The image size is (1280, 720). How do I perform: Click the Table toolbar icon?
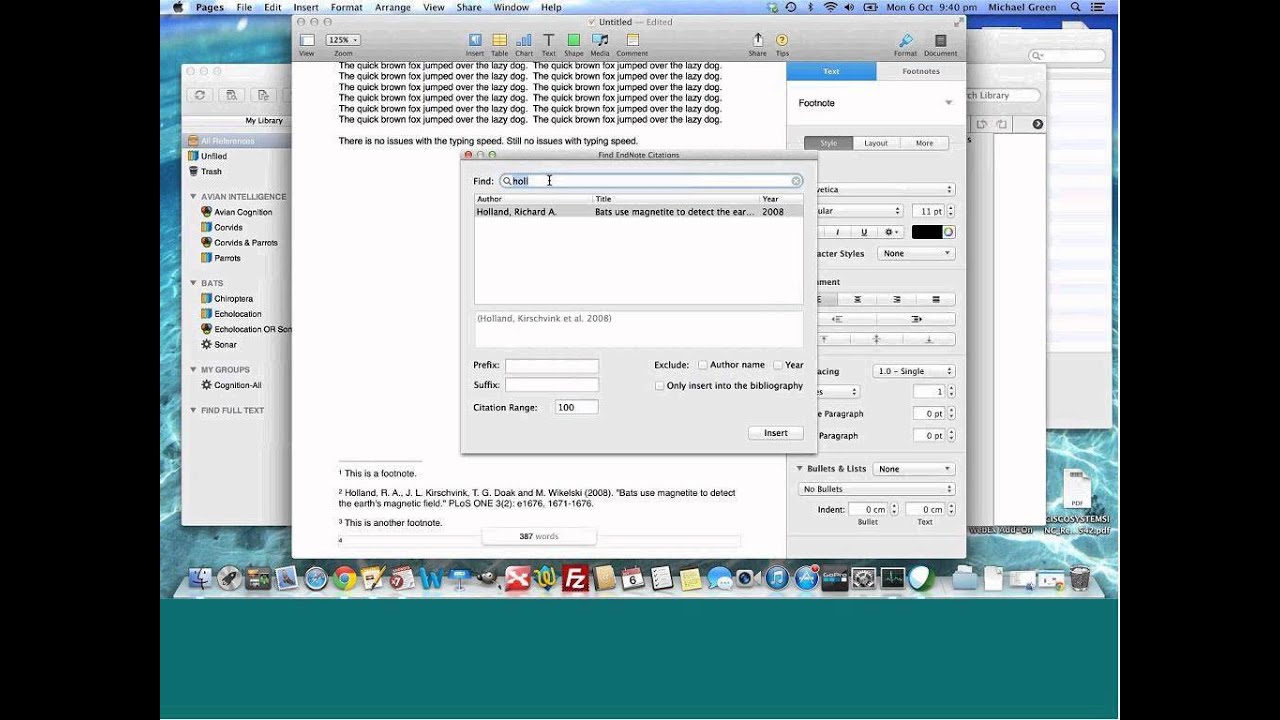[x=499, y=44]
